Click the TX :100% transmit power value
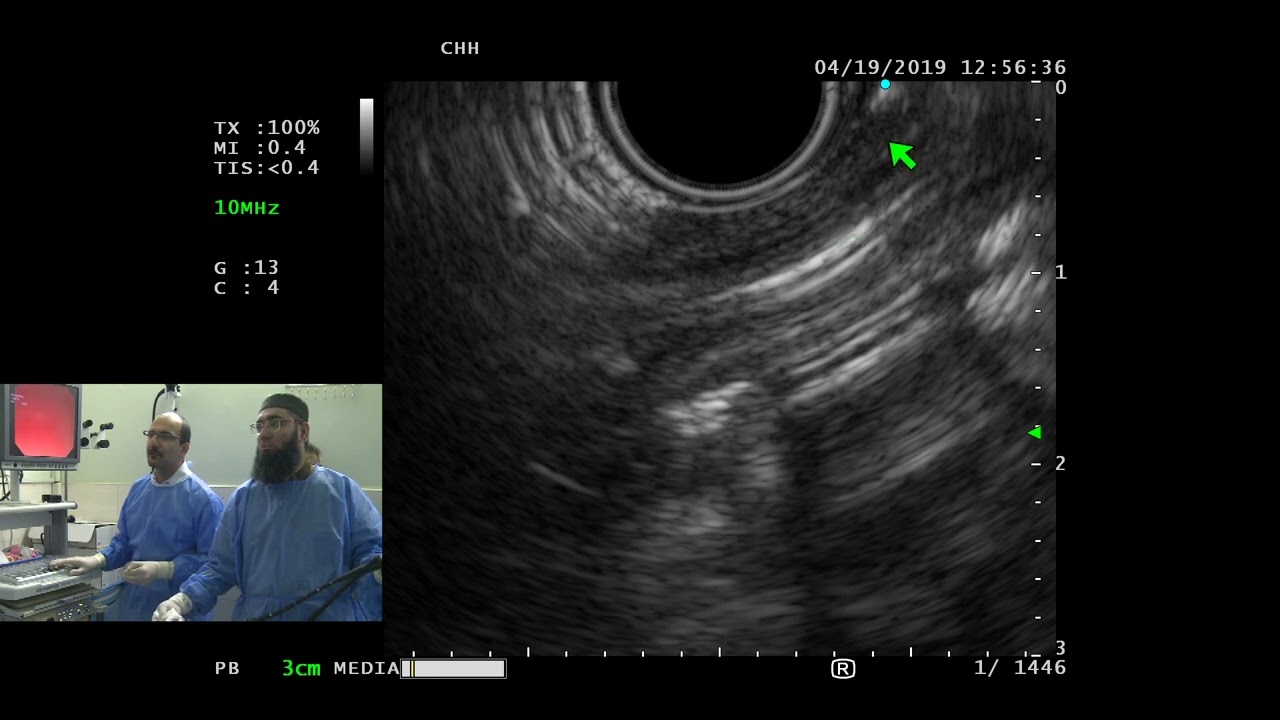 267,128
